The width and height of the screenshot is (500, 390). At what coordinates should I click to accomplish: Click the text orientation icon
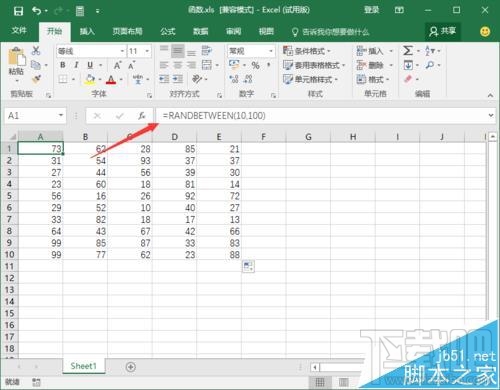pyautogui.click(x=197, y=79)
